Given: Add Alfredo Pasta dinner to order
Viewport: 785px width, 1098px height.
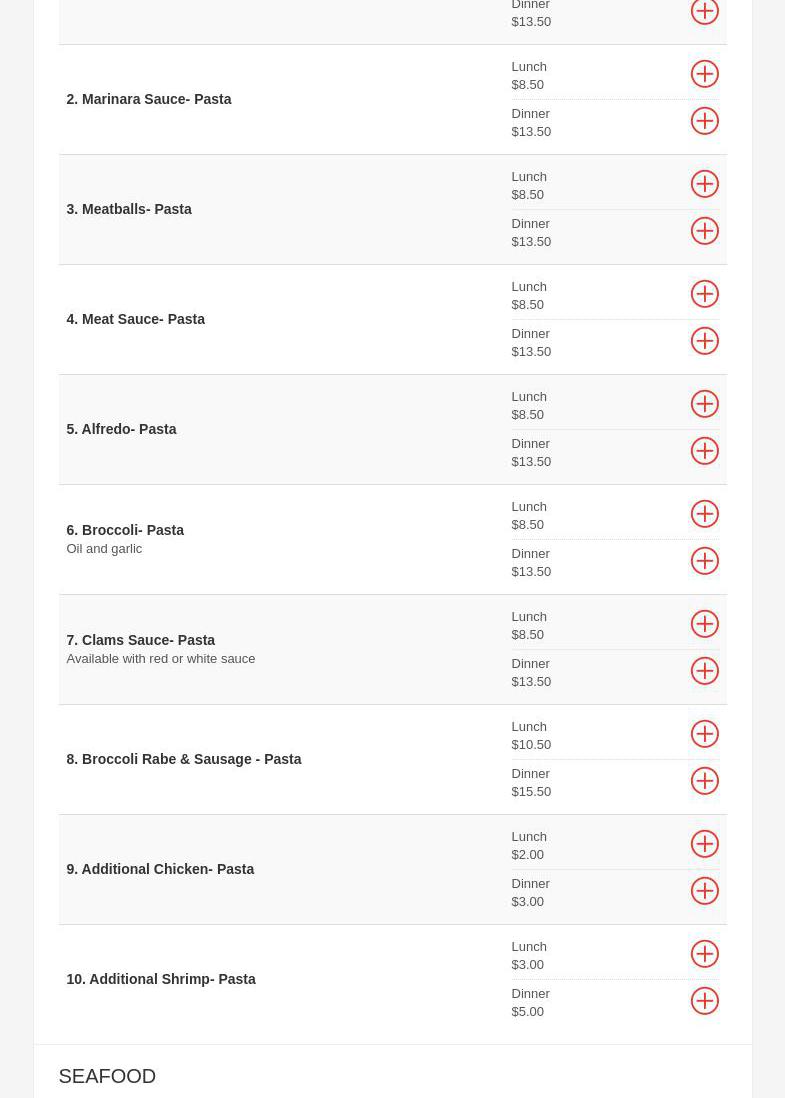Looking at the screenshot, I should [704, 451].
